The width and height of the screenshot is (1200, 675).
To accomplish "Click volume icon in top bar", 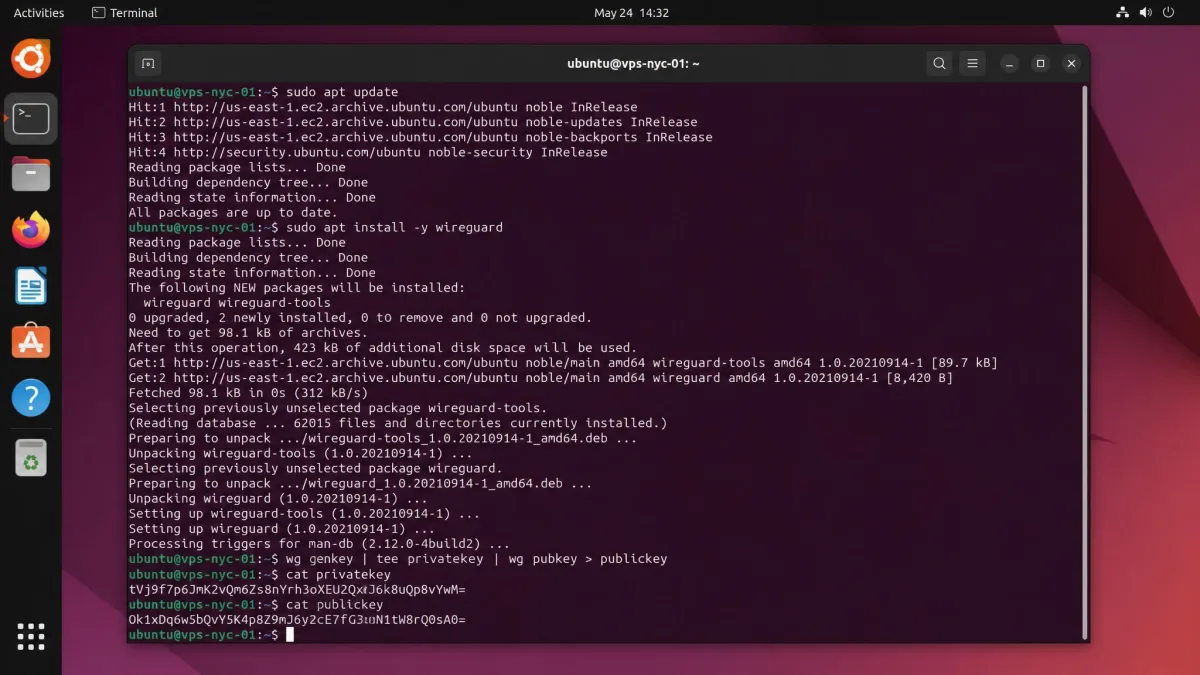I will 1144,13.
